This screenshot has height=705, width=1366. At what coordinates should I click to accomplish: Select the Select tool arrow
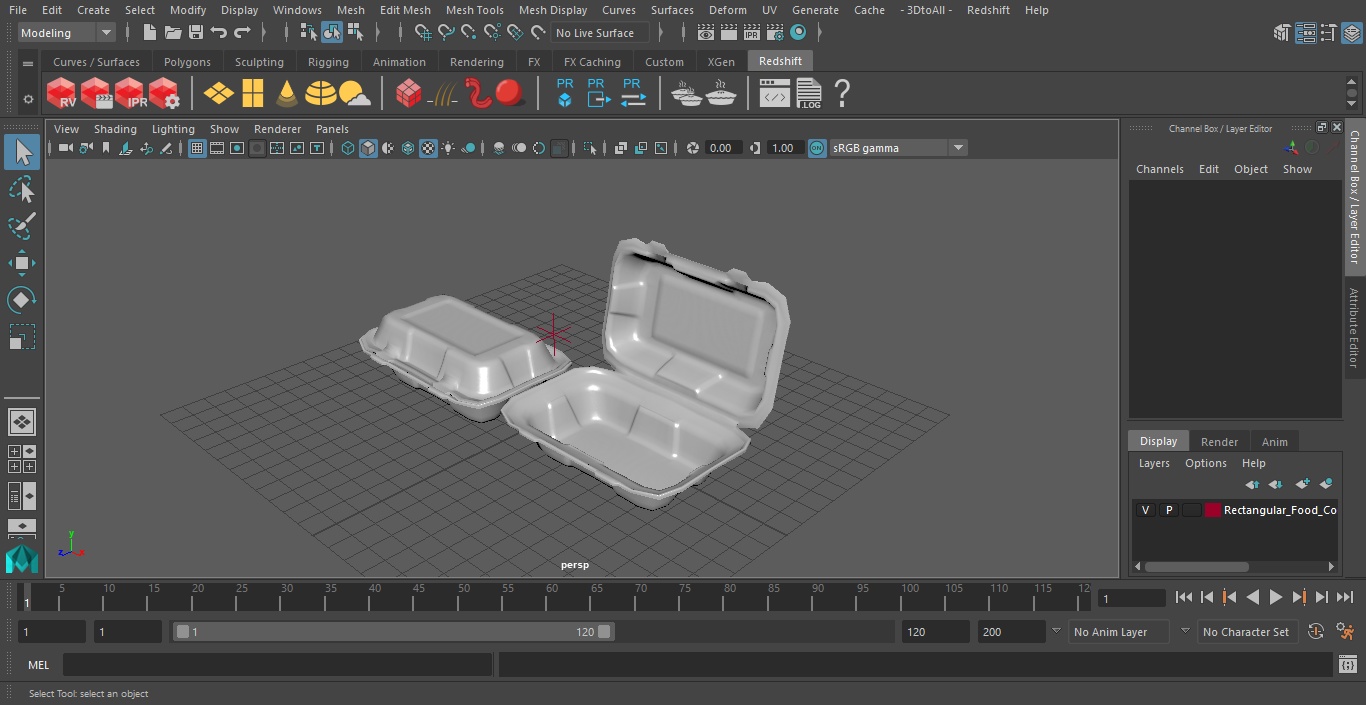point(22,152)
